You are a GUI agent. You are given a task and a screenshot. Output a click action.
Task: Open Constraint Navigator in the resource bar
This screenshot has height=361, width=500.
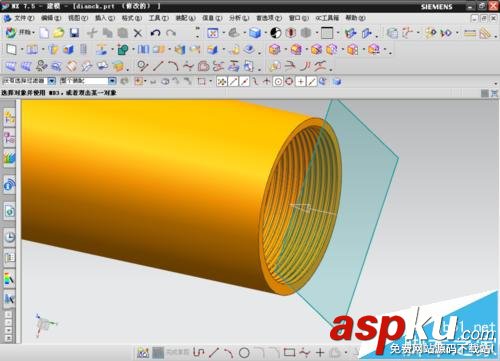coord(10,138)
